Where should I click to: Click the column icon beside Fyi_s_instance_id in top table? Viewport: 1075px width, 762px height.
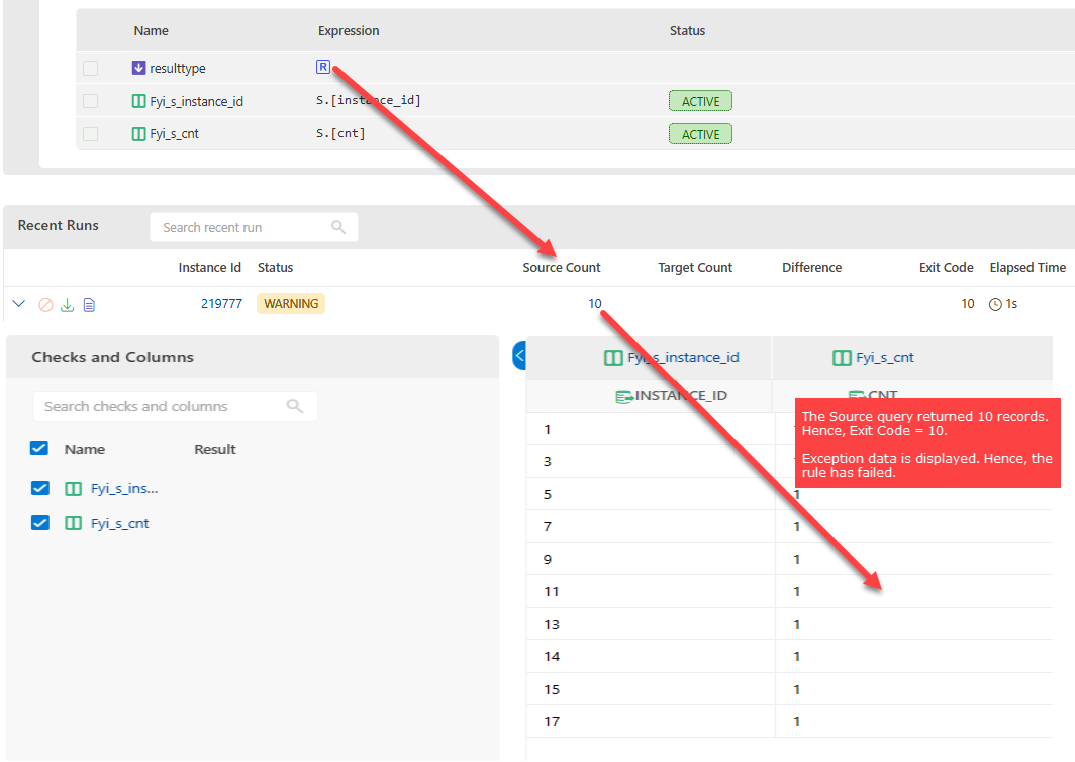pos(138,101)
